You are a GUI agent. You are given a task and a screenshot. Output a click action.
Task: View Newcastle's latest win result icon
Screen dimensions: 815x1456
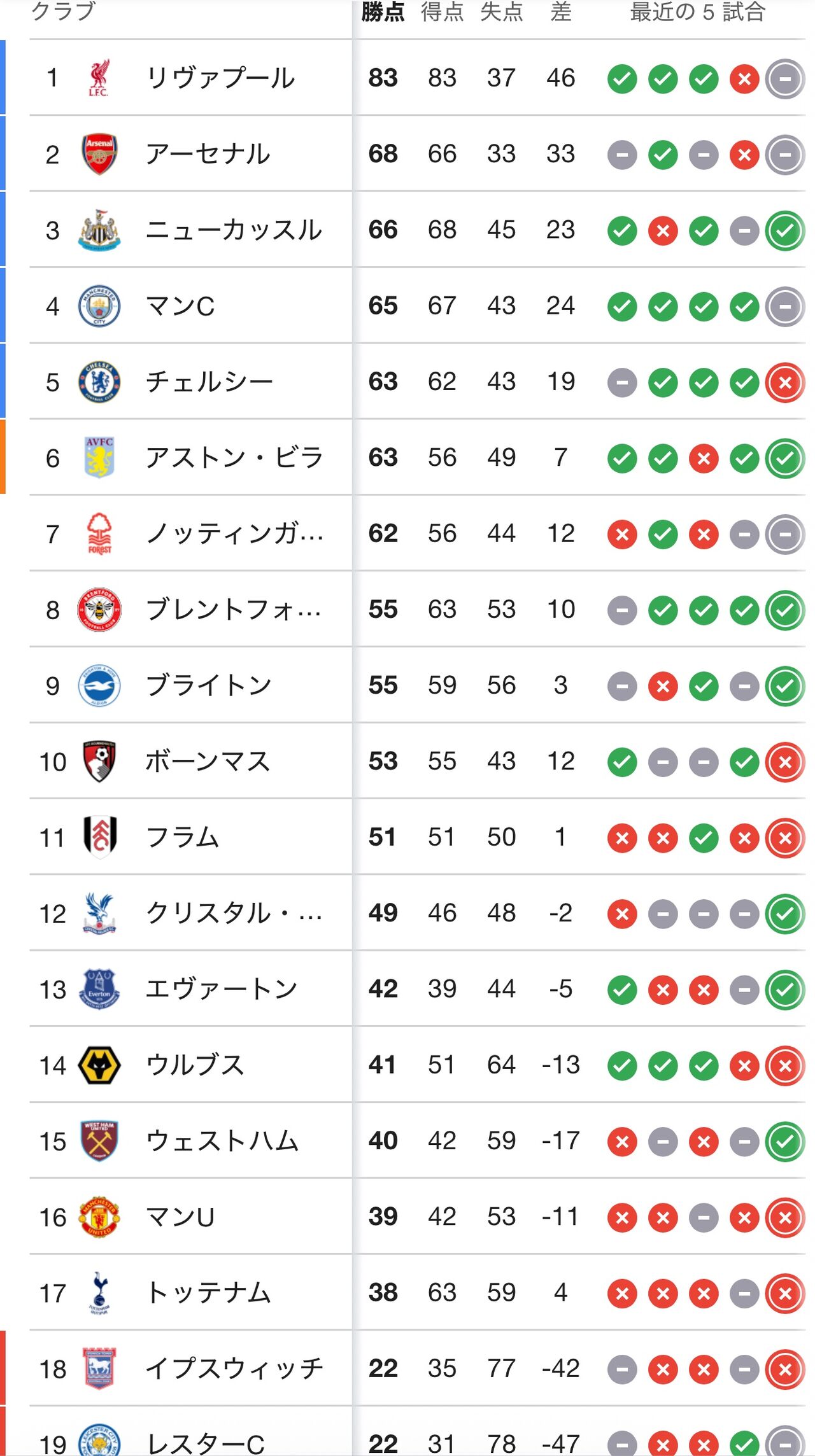[785, 231]
